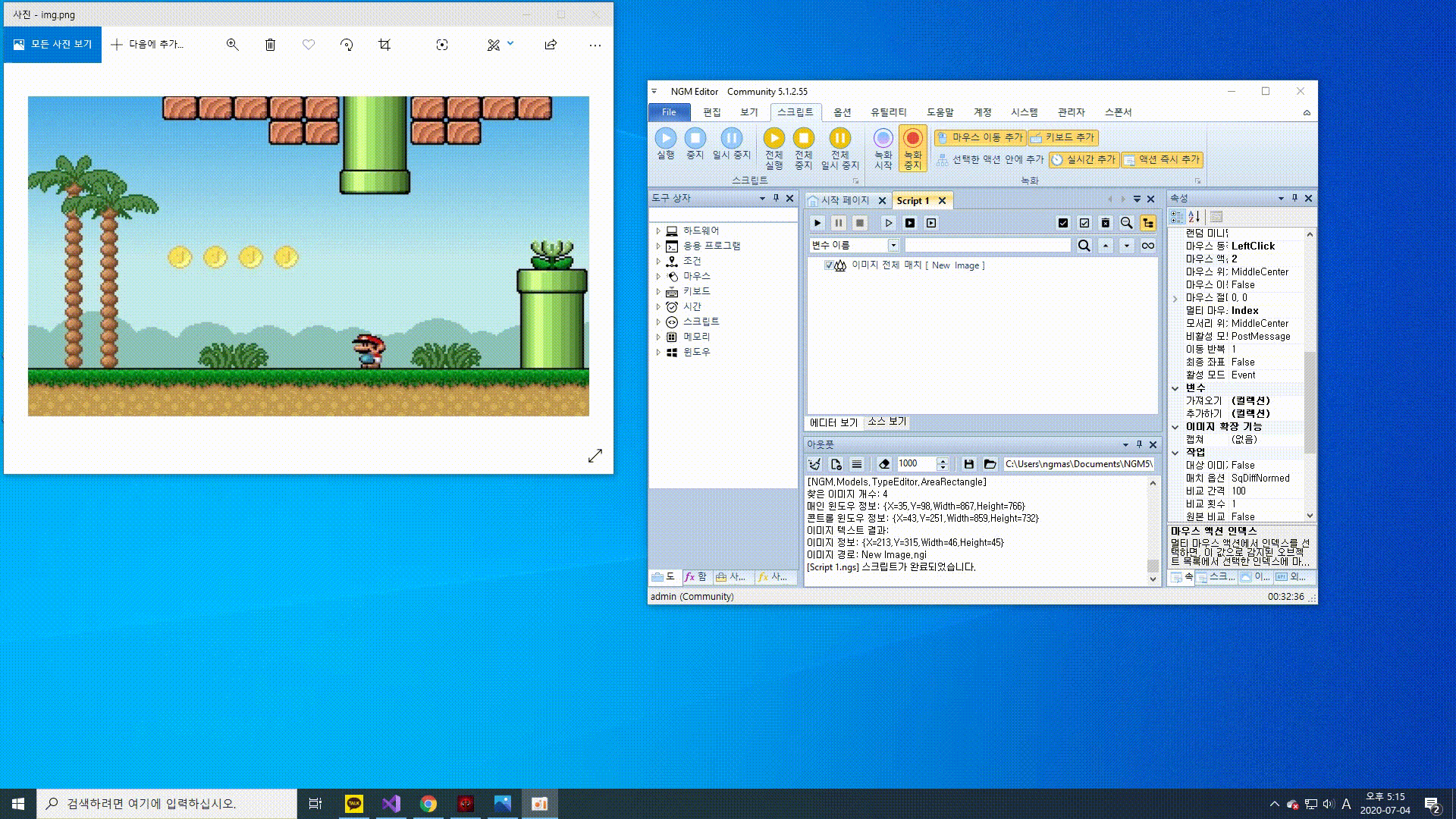Click the filled boxed play icon in script toolbar
This screenshot has height=819, width=1456.
tap(910, 223)
